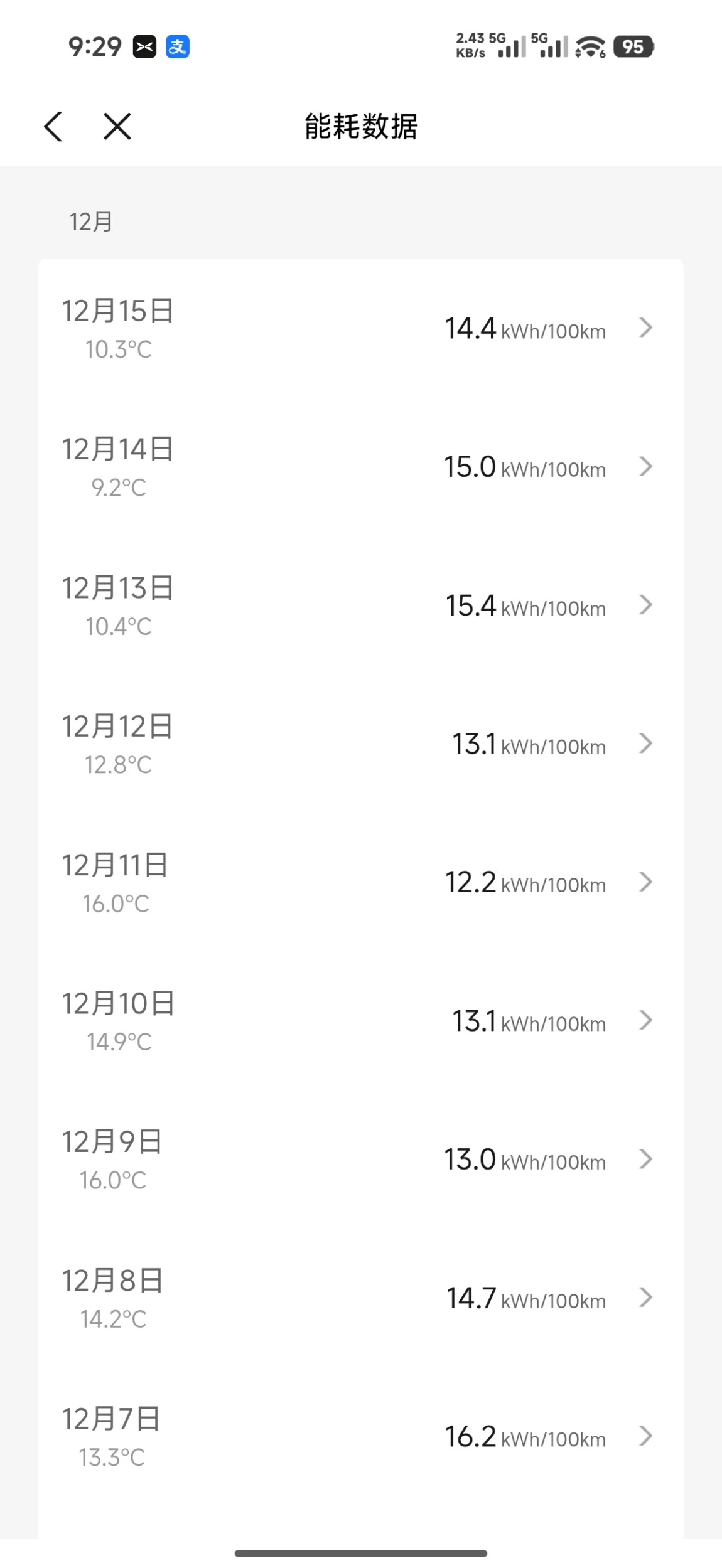Tap the black app icon beside the clock
This screenshot has width=722, height=1568.
pos(144,47)
